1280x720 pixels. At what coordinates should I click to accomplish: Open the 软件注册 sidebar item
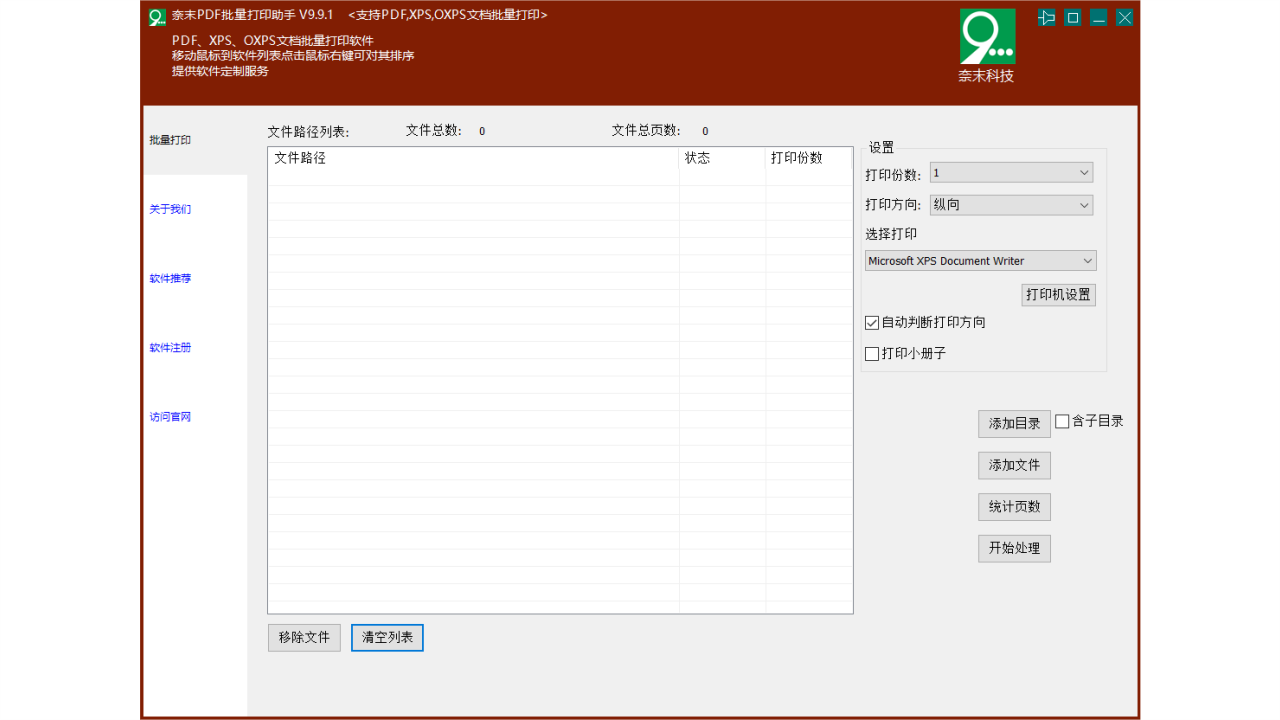click(x=170, y=348)
